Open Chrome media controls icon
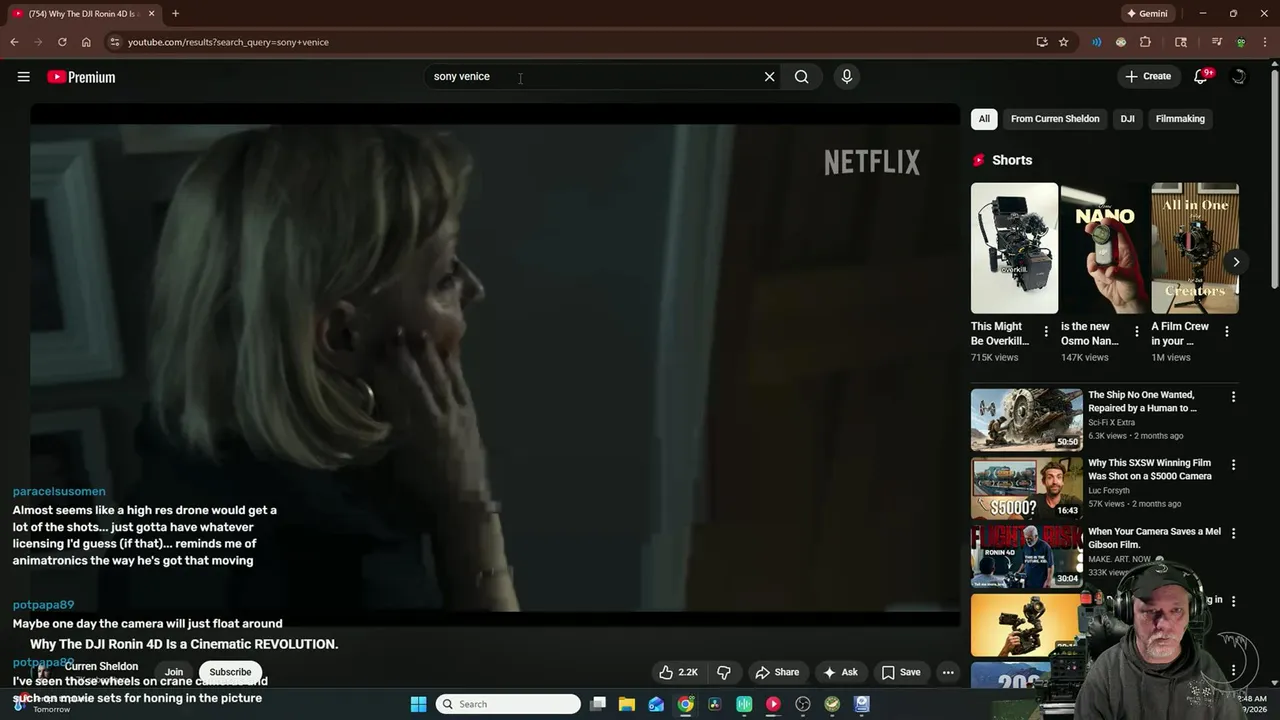1280x720 pixels. (1216, 42)
